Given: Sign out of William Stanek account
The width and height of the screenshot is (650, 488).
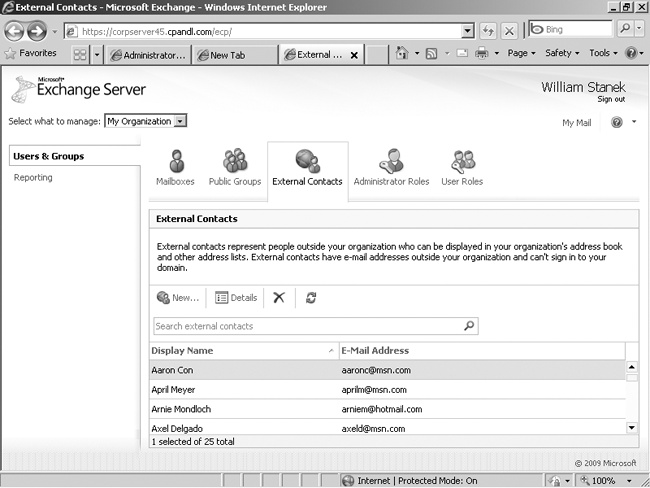Looking at the screenshot, I should [611, 99].
